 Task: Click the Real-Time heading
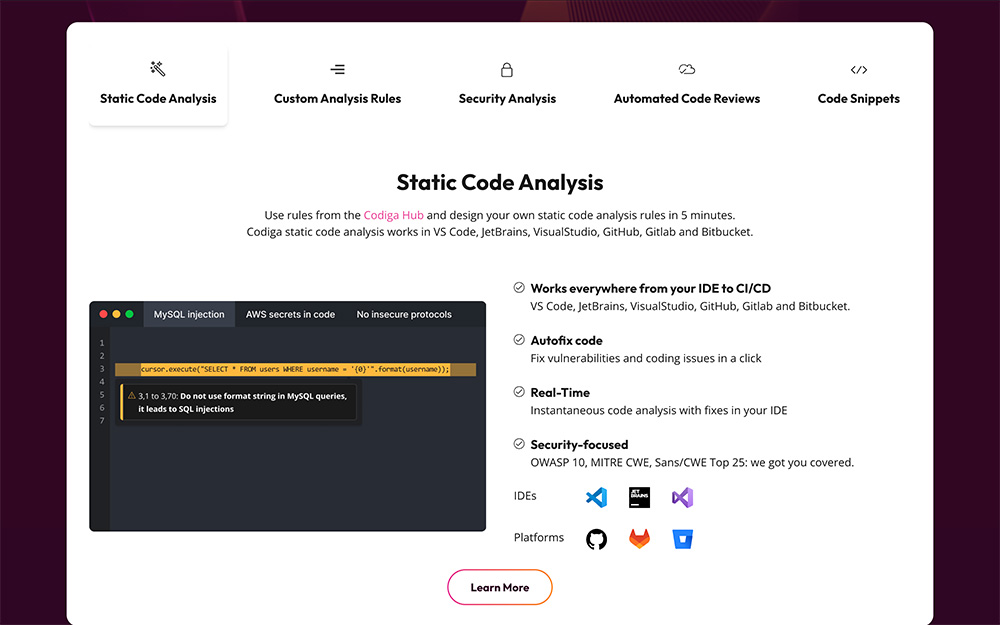coord(560,392)
